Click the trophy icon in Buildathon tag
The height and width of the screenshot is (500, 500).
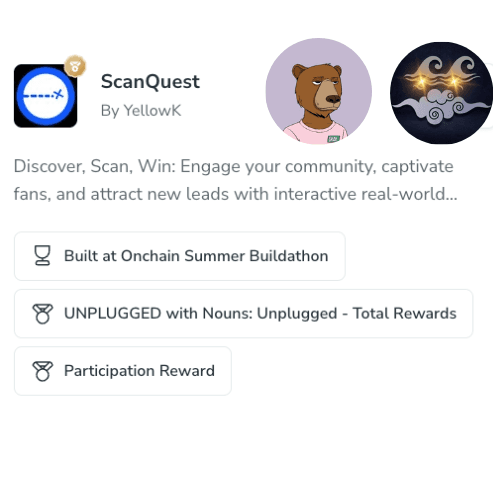[x=43, y=256]
